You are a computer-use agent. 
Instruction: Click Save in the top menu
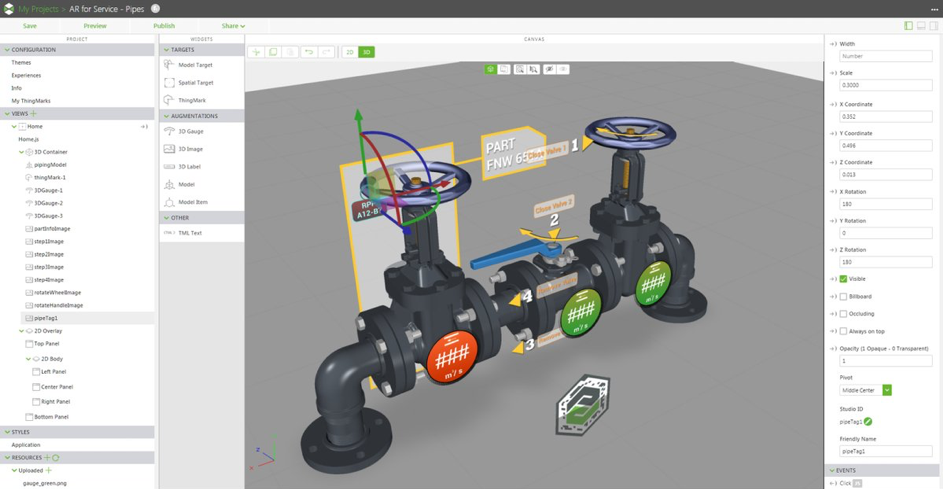tap(29, 26)
